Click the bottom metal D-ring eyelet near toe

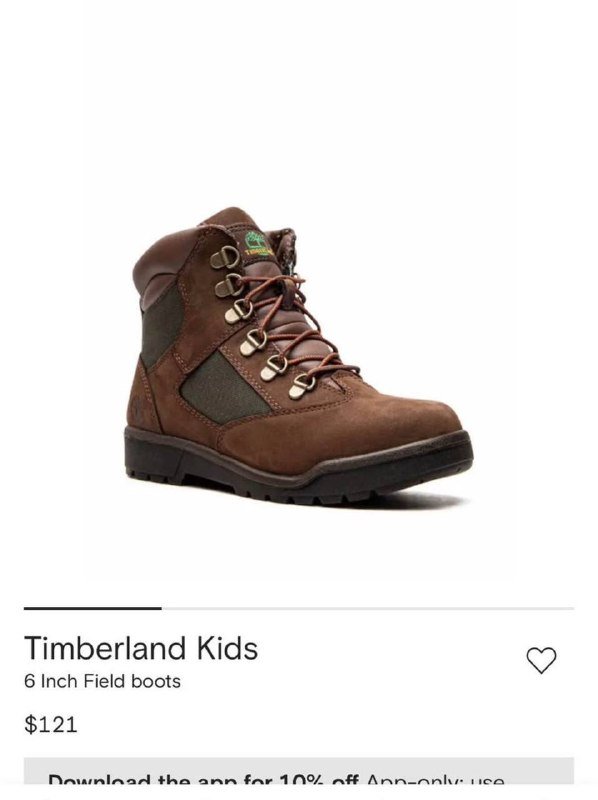303,386
